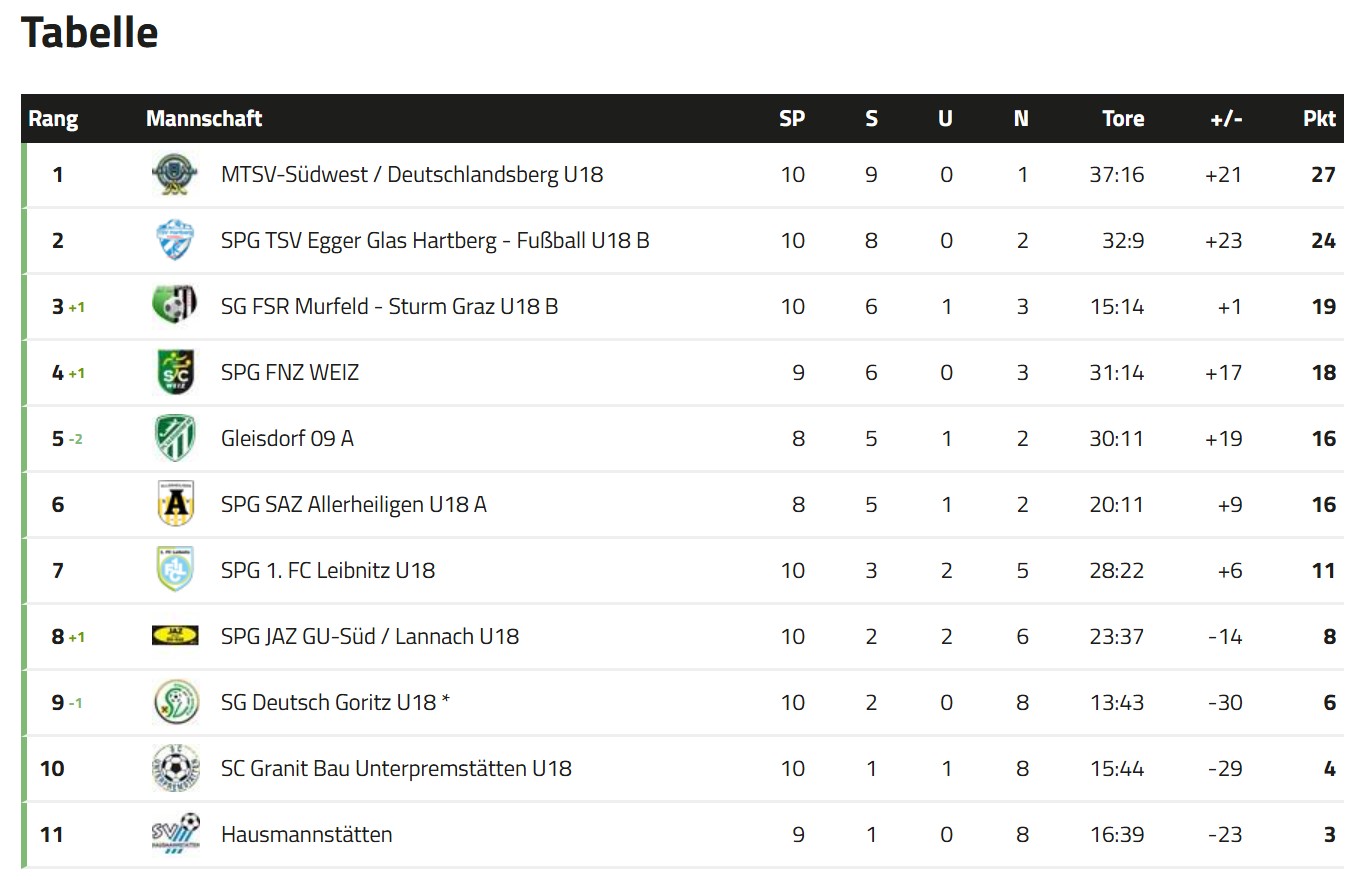The height and width of the screenshot is (892, 1366).
Task: Open SG Deutsch Goritz U18 team link
Action: coord(335,702)
